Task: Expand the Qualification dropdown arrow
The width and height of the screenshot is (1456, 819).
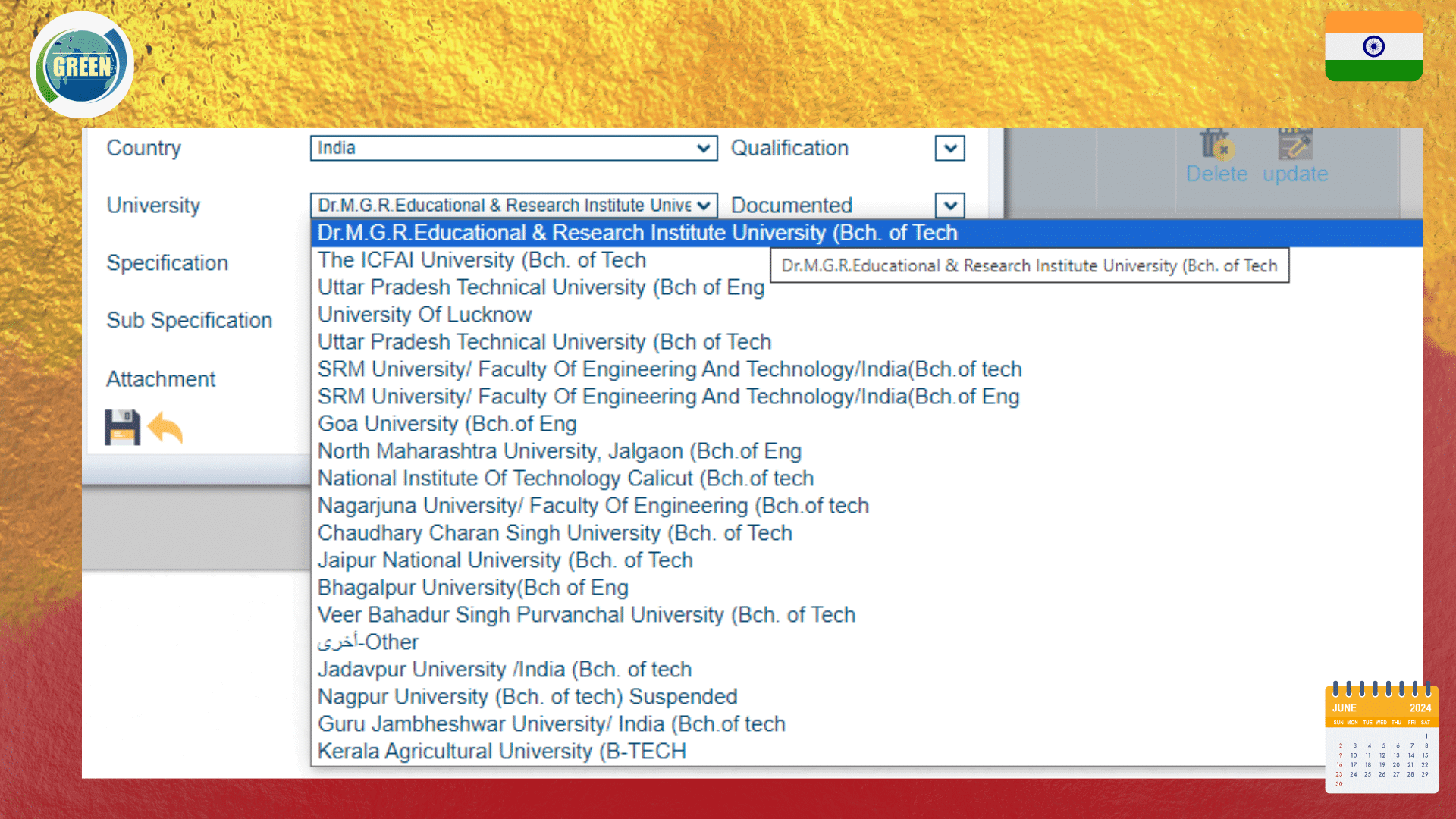Action: pyautogui.click(x=949, y=148)
